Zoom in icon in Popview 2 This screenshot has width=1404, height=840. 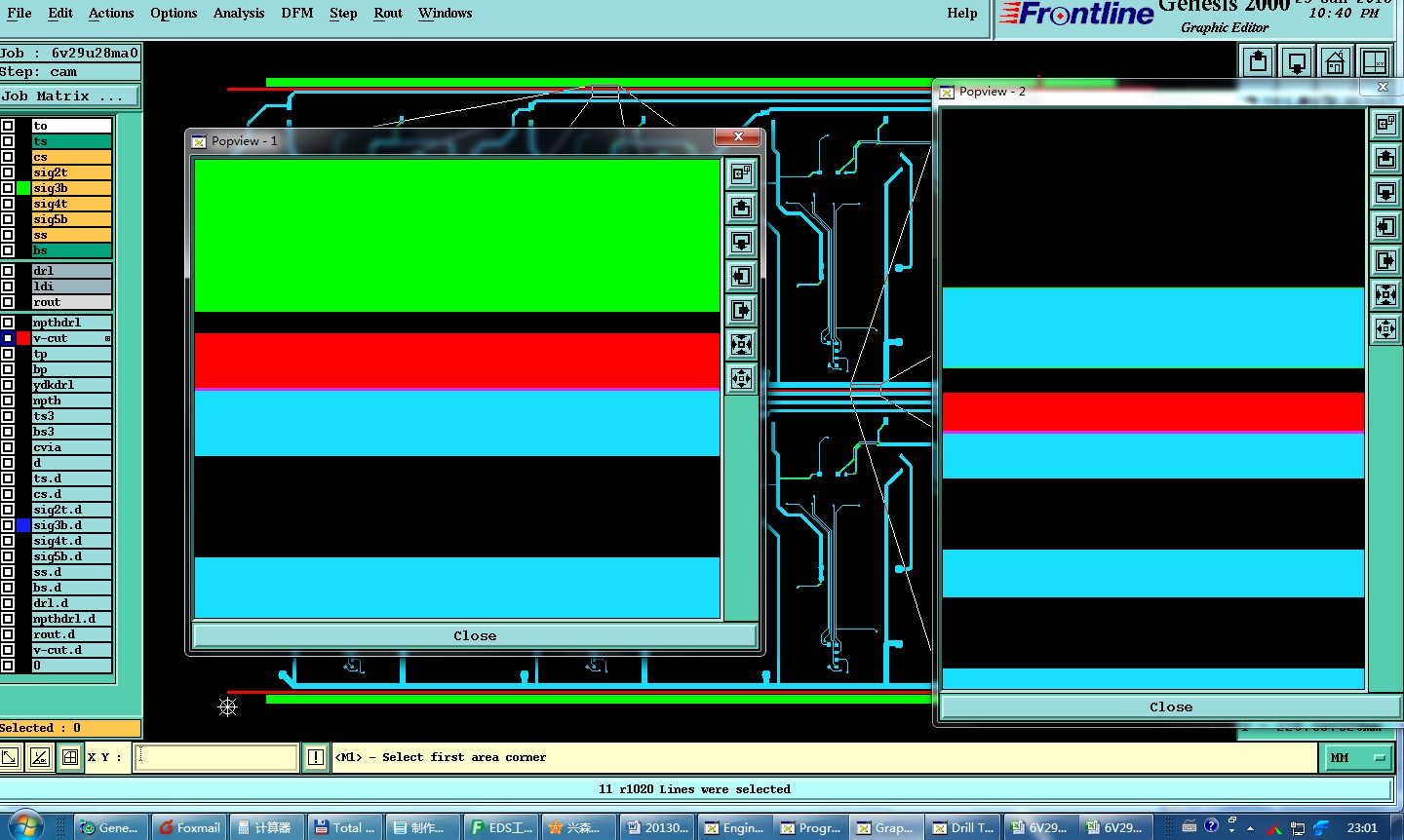tap(1385, 294)
